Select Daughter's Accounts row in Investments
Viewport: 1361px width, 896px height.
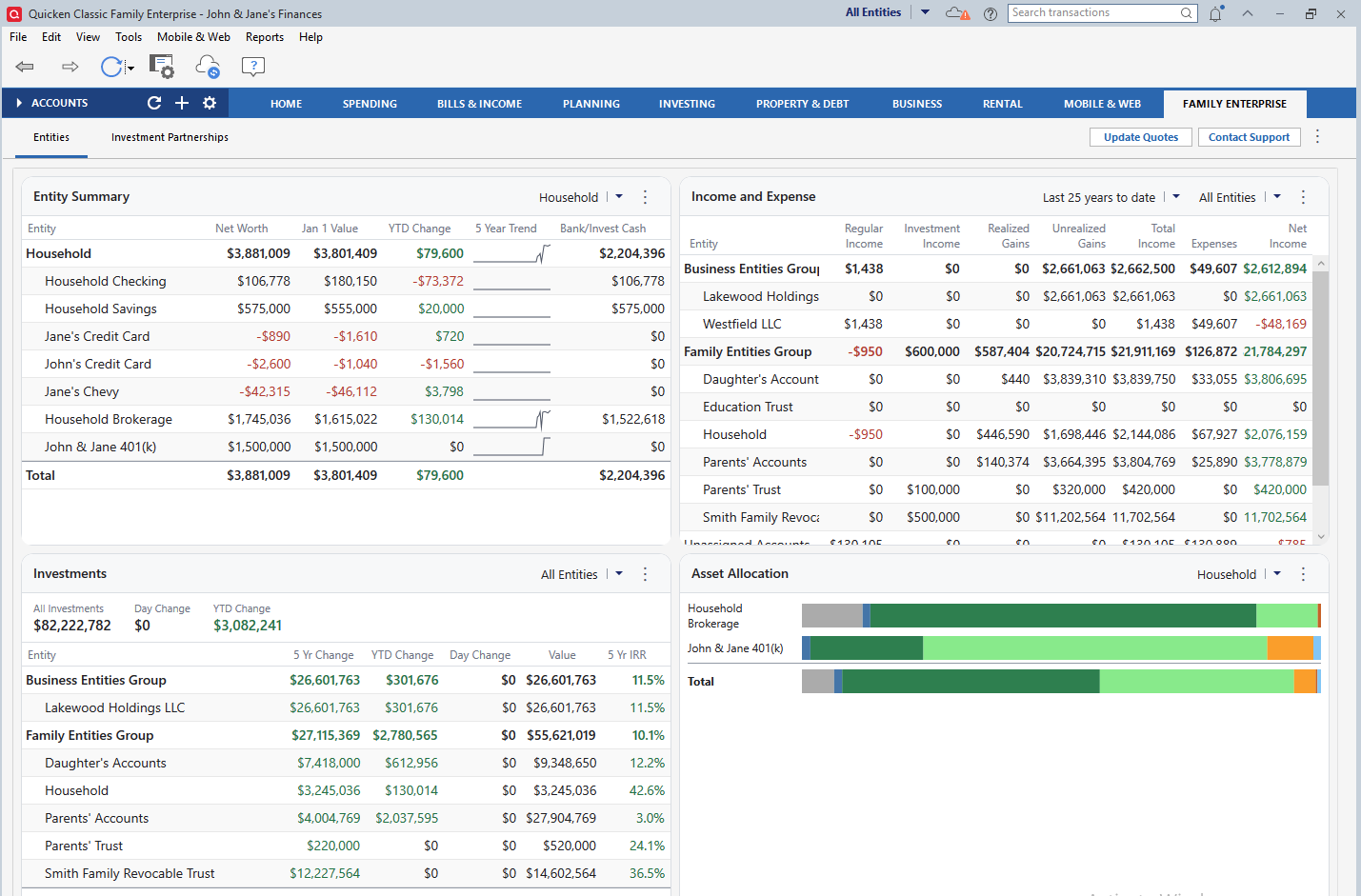346,763
